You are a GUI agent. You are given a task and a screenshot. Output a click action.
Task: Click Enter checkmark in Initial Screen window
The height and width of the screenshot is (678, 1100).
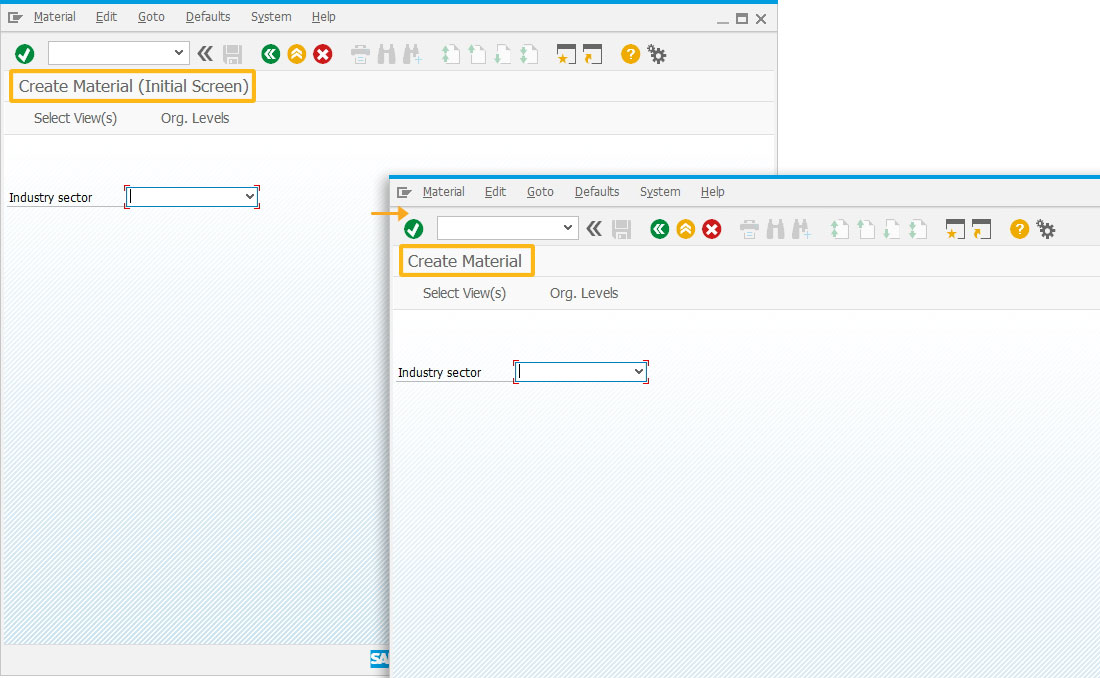pyautogui.click(x=25, y=54)
